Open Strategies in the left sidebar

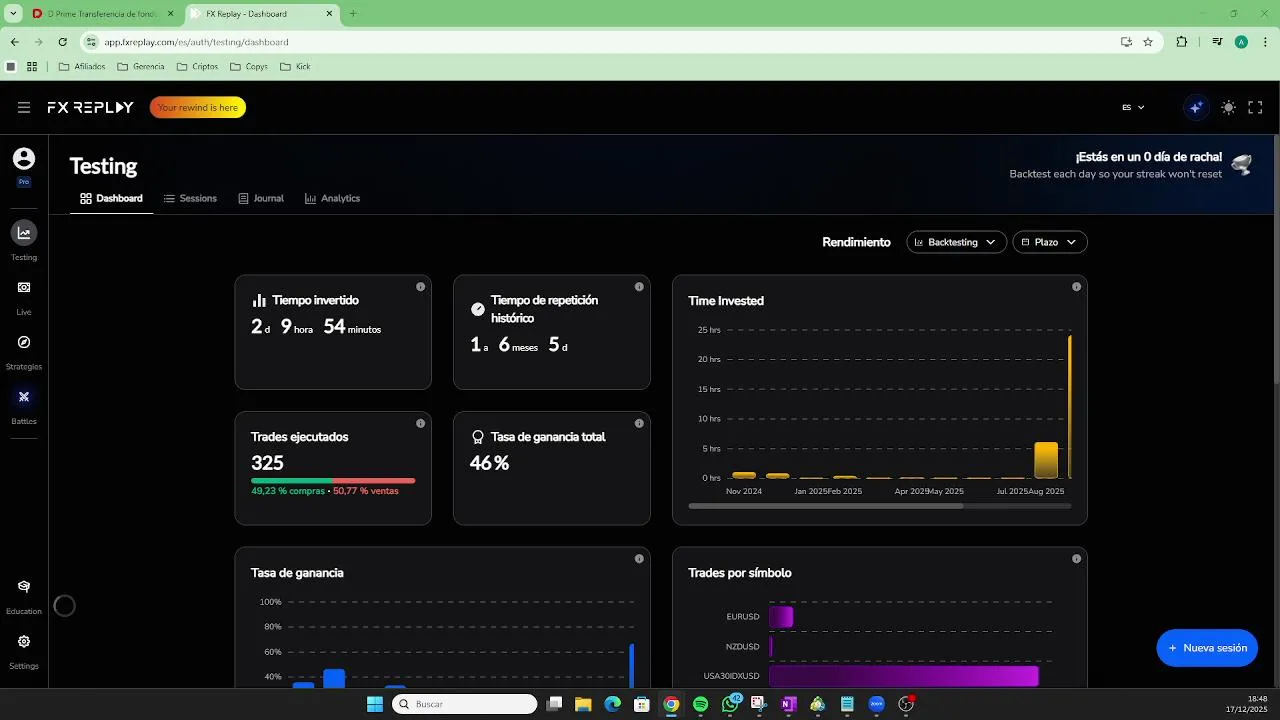[24, 351]
